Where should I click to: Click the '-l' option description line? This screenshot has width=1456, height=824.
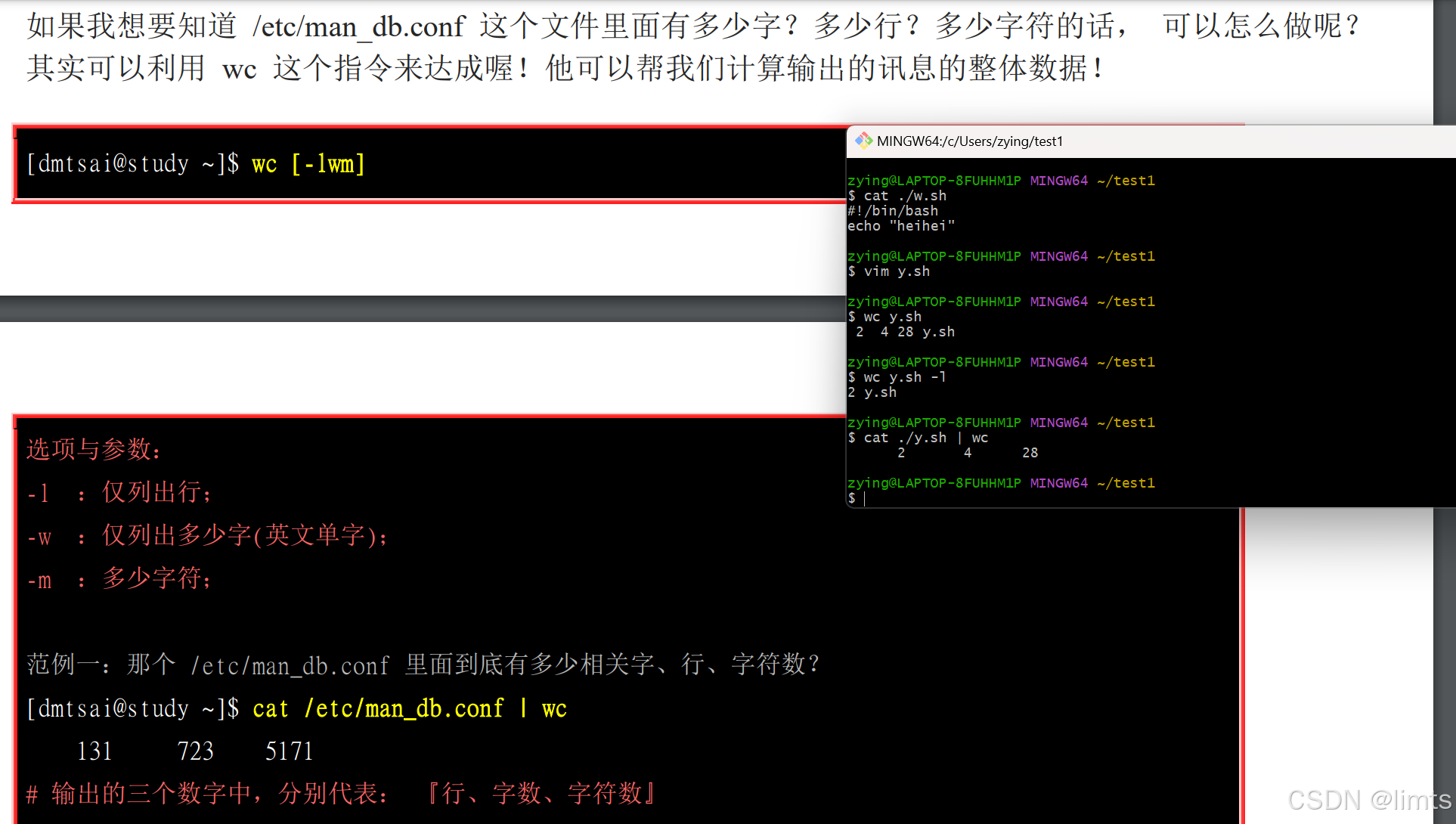(119, 493)
